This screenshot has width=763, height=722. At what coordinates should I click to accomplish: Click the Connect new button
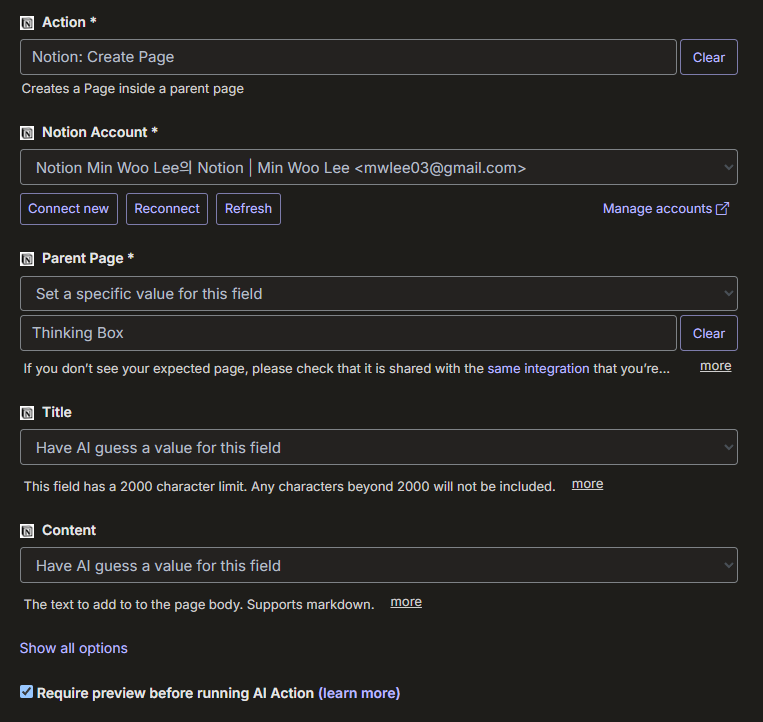pos(69,209)
